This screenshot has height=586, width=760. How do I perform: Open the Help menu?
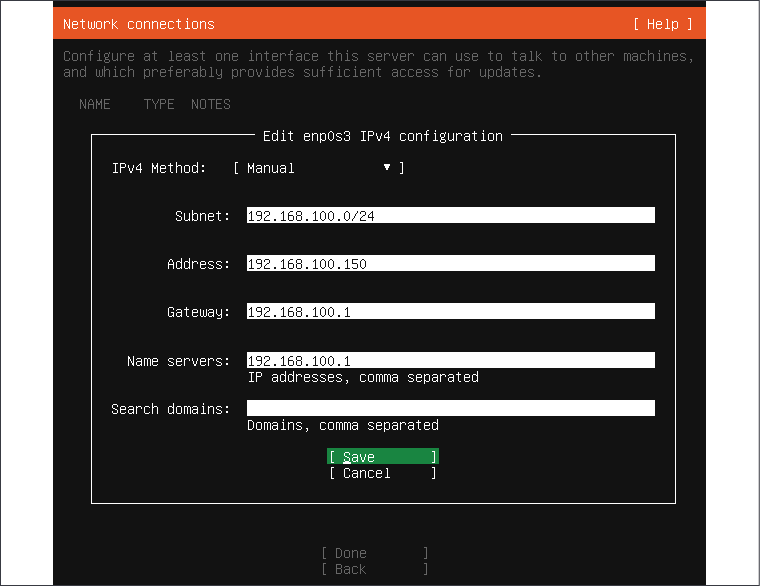coord(663,24)
